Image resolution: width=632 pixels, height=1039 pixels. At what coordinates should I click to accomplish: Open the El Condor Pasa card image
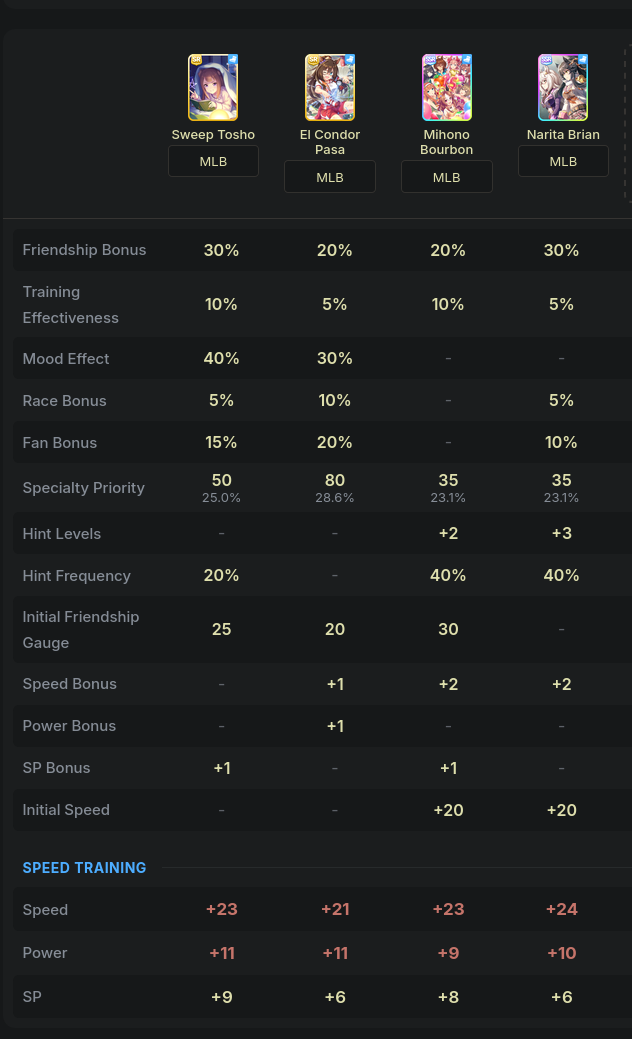tap(330, 87)
